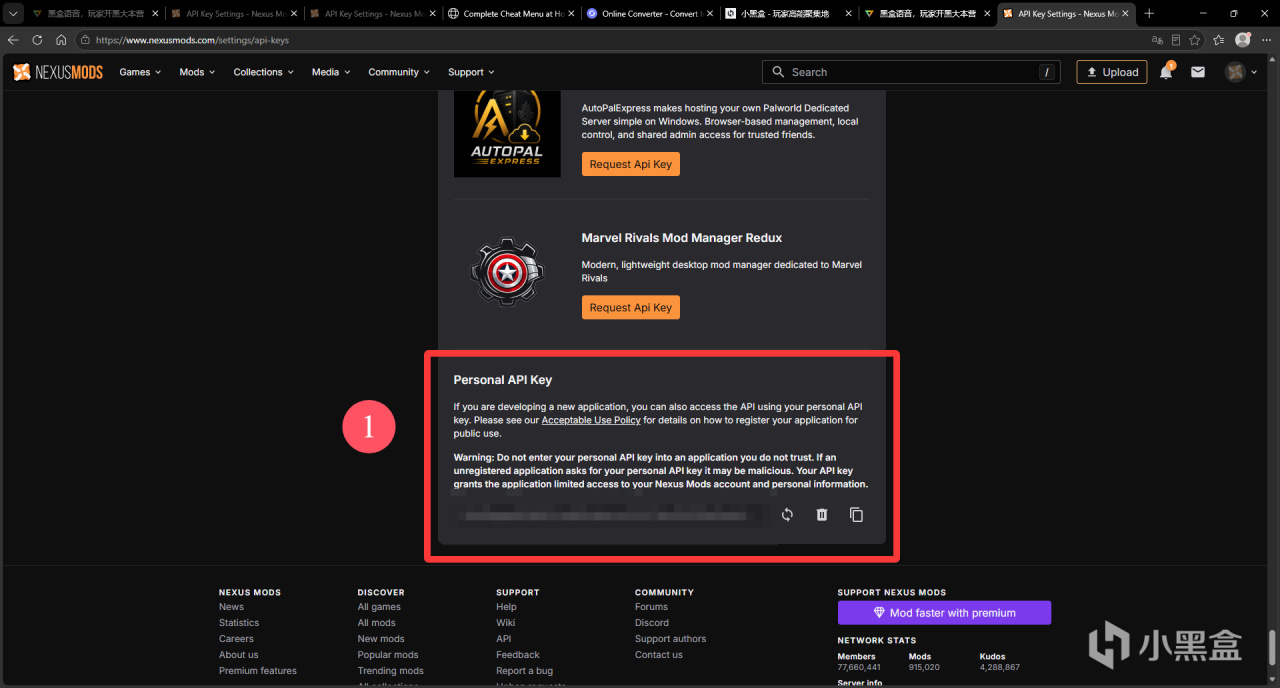
Task: Request Api Key for AutoPalExpress
Action: [x=631, y=164]
